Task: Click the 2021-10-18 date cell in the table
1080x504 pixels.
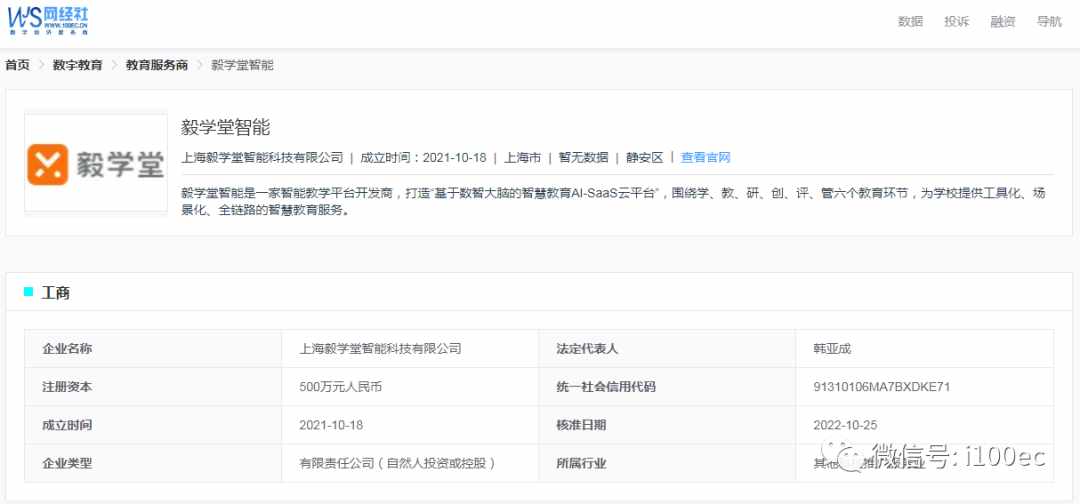Action: (x=411, y=426)
